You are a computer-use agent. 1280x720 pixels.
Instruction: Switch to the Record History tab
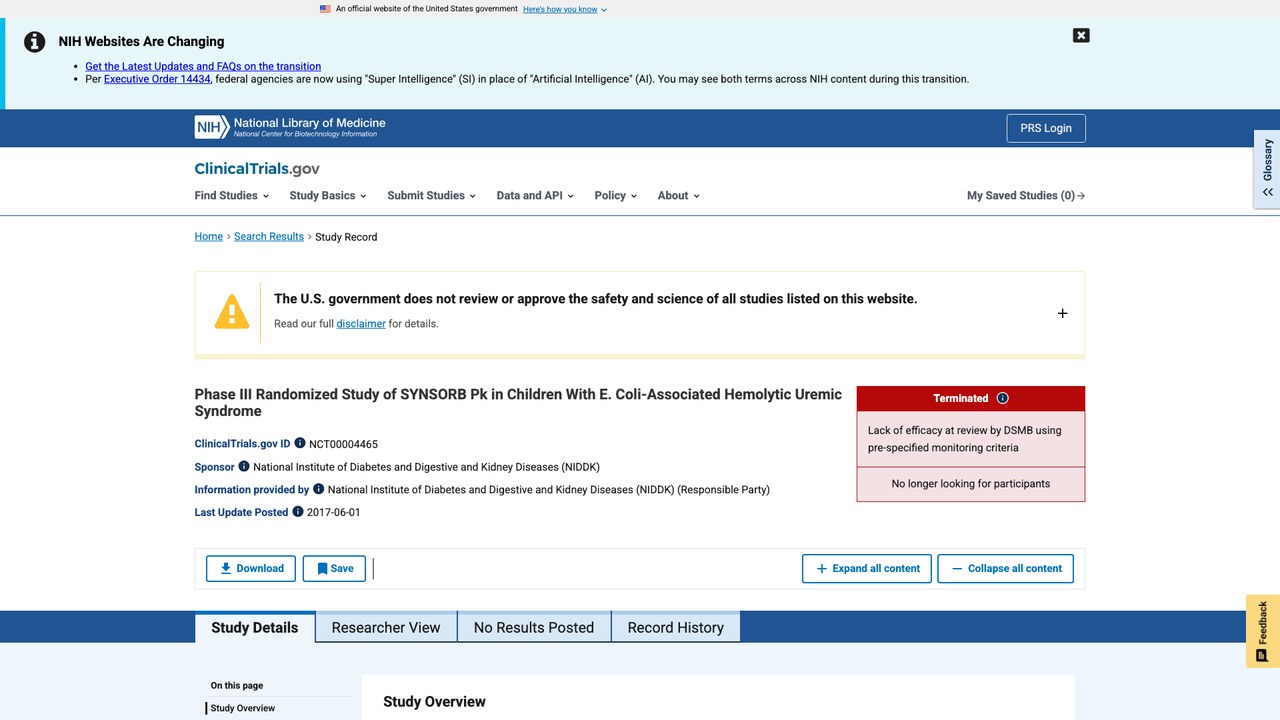[675, 627]
